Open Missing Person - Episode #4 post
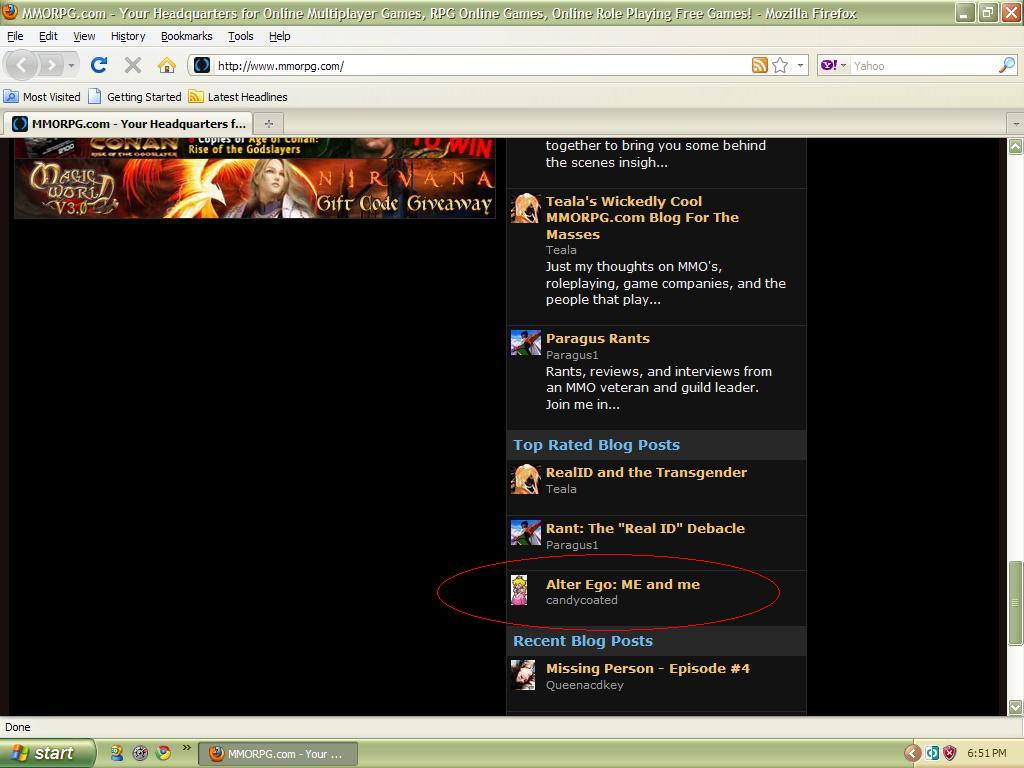1024x768 pixels. click(648, 668)
